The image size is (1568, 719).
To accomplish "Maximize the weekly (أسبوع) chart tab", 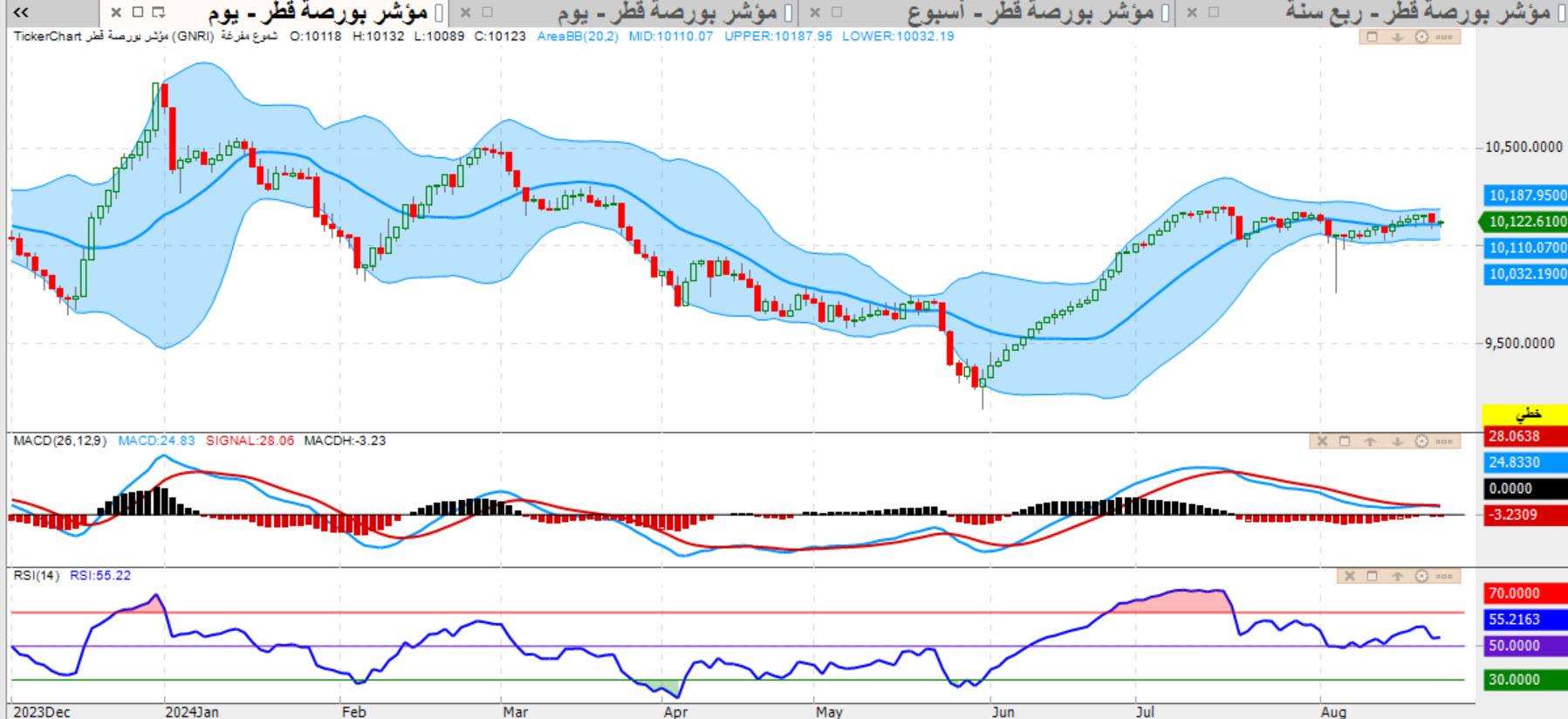I will (x=836, y=12).
